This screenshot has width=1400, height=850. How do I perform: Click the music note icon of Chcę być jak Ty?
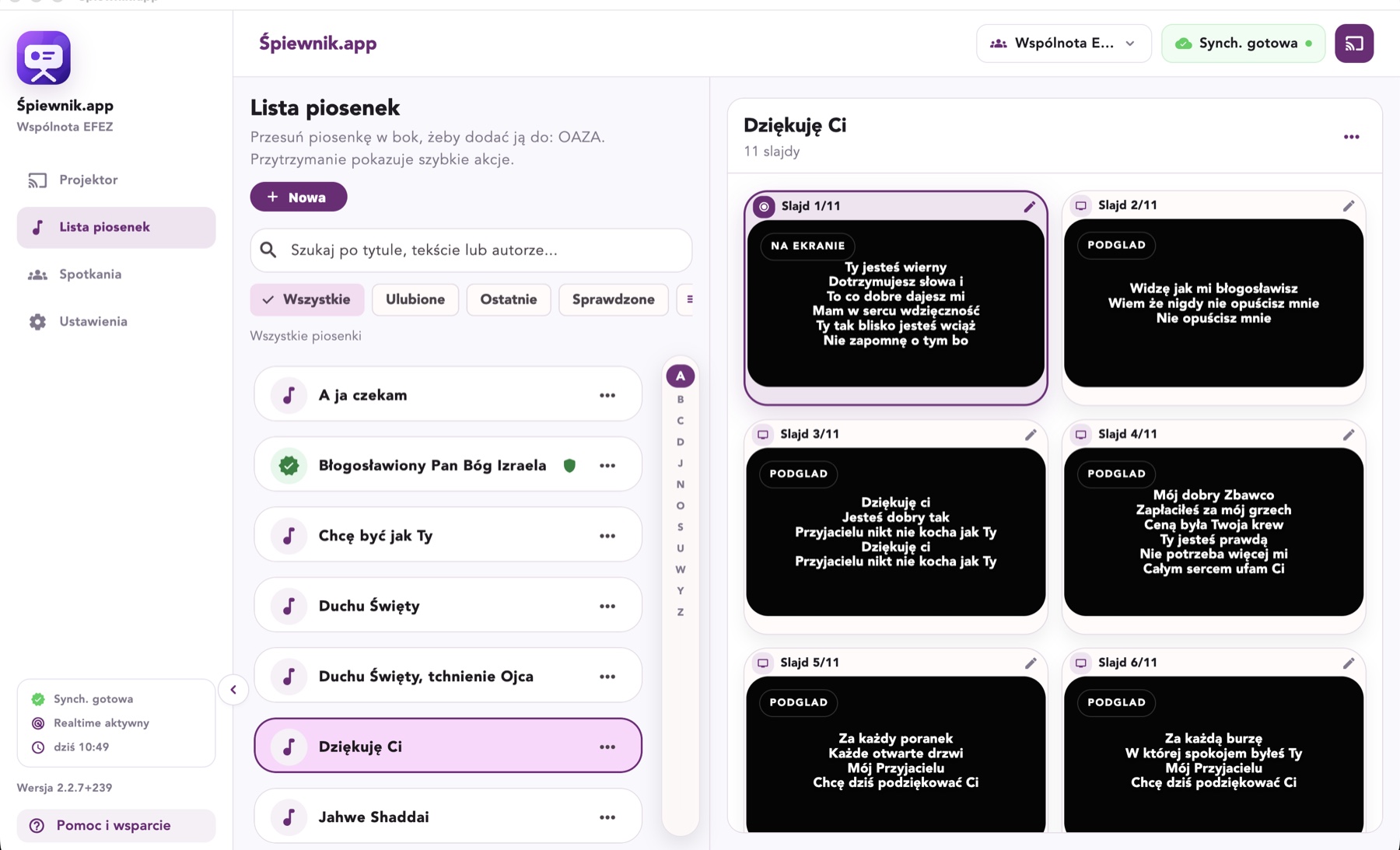point(289,536)
